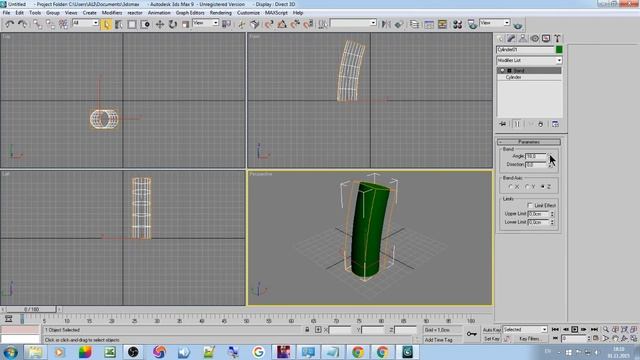Activate the highlighted Select Object tool
This screenshot has width=640, height=360.
(x=106, y=24)
